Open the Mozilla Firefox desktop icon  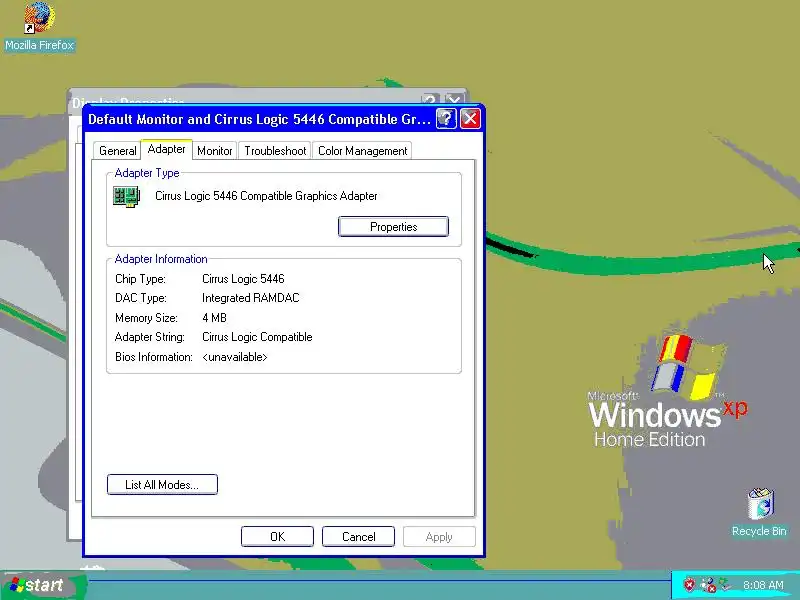coord(39,27)
